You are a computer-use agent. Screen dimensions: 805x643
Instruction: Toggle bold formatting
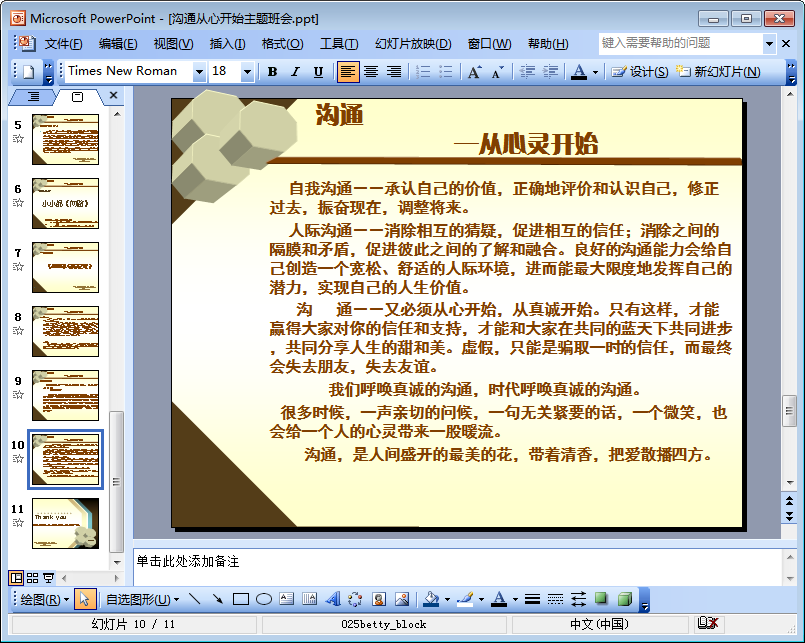[272, 71]
